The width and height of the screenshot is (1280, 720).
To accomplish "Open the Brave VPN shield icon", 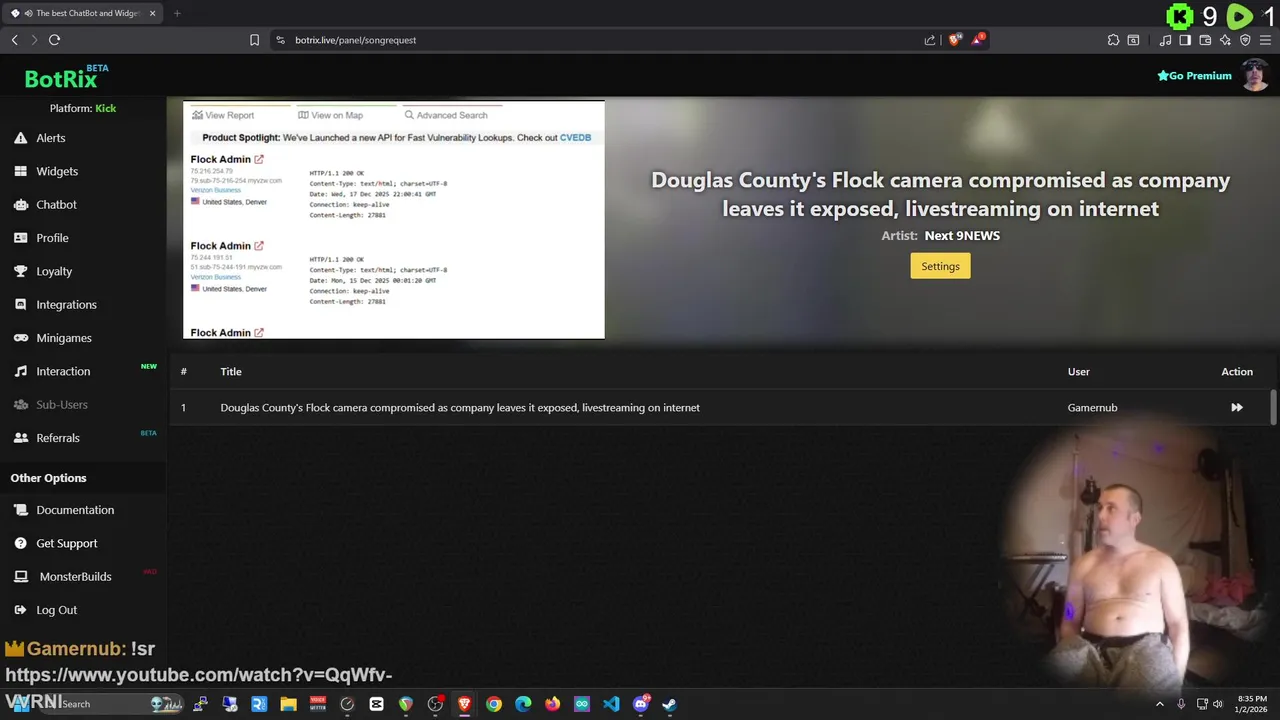I will [1245, 40].
